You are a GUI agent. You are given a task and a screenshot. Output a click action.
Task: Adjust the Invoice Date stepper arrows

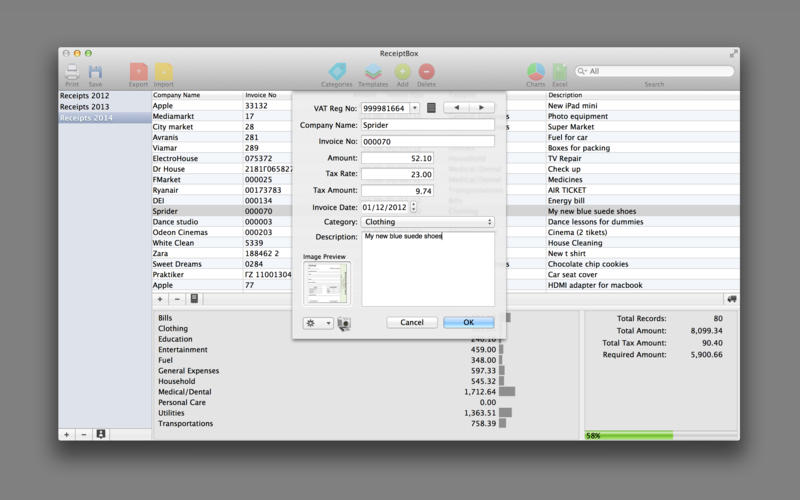click(413, 207)
